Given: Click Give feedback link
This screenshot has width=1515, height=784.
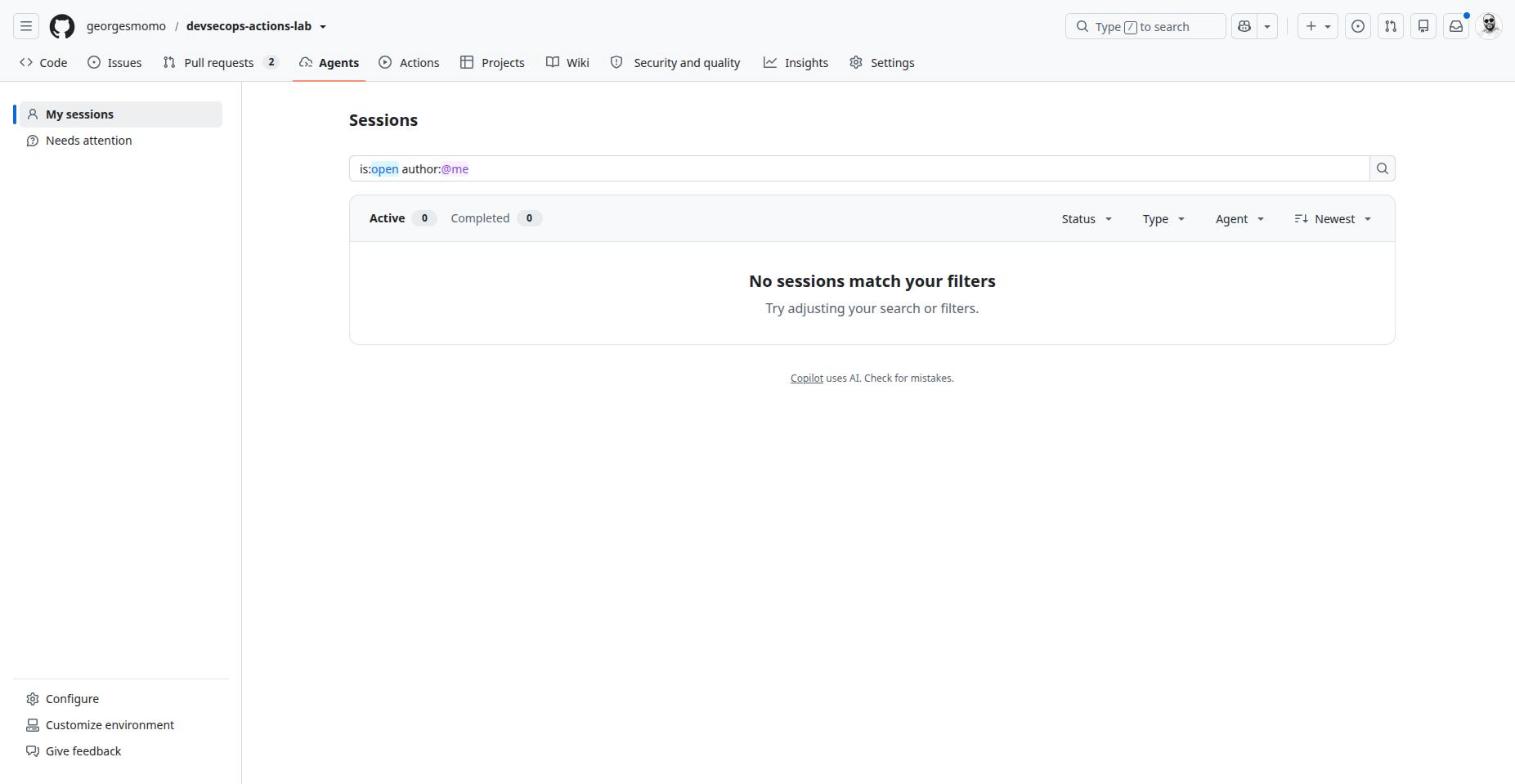Looking at the screenshot, I should click(120, 751).
